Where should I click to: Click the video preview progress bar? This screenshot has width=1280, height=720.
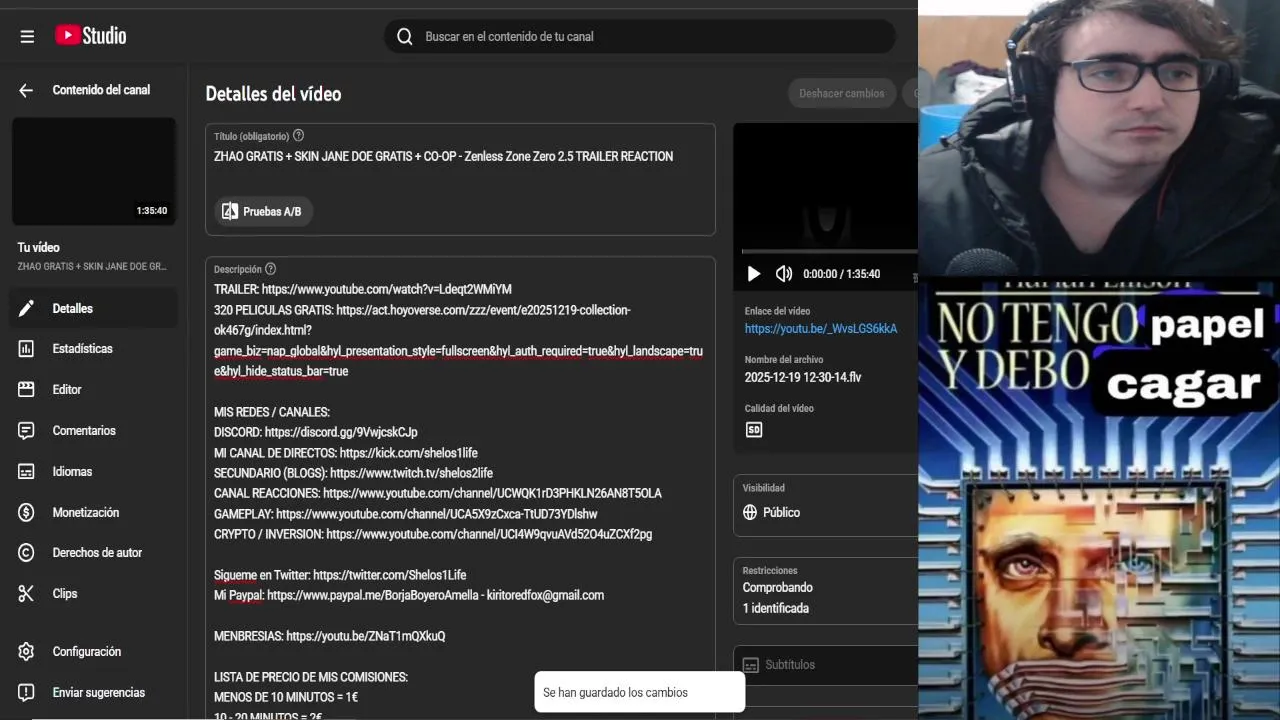pyautogui.click(x=829, y=252)
